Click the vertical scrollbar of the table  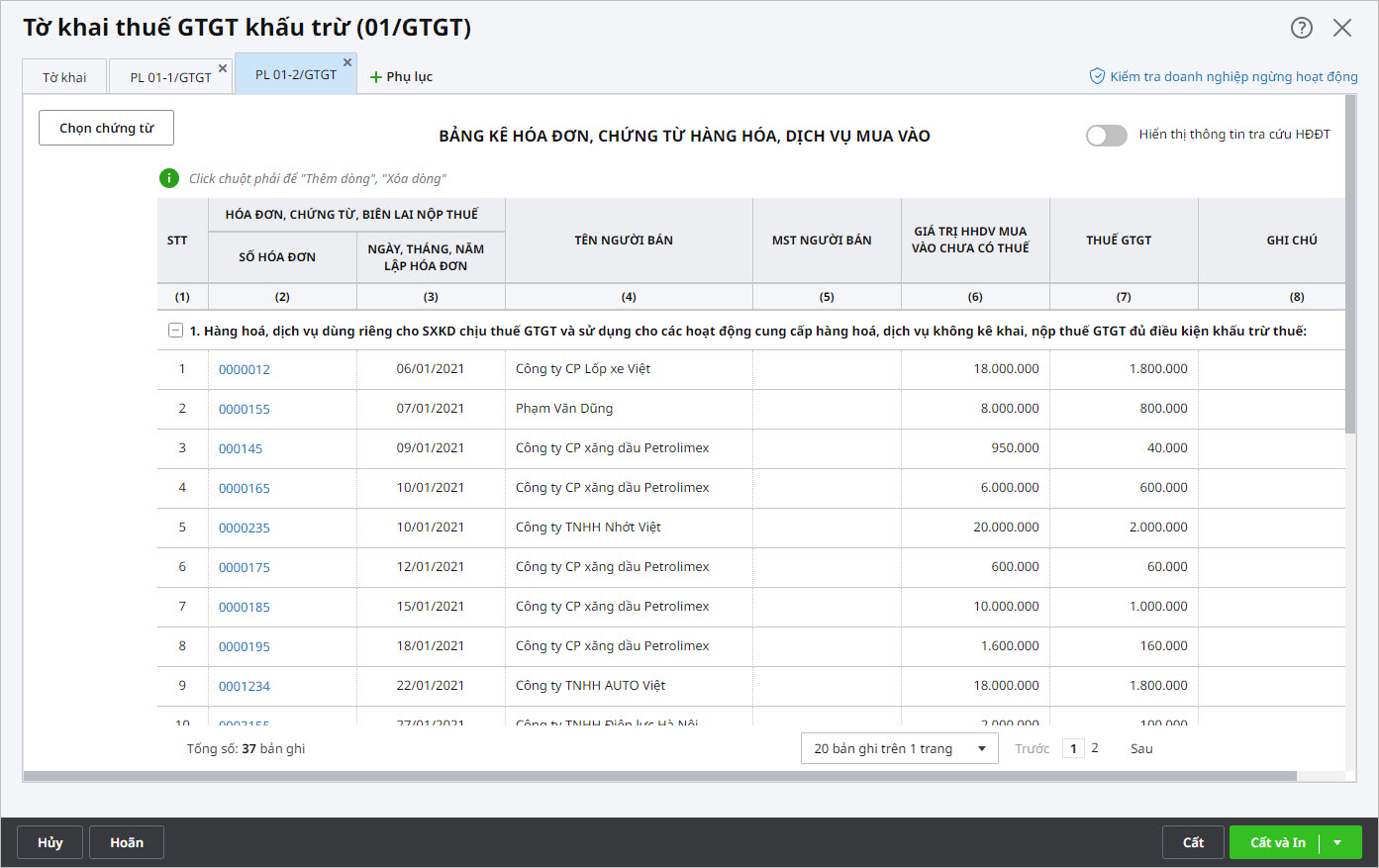coord(1350,297)
